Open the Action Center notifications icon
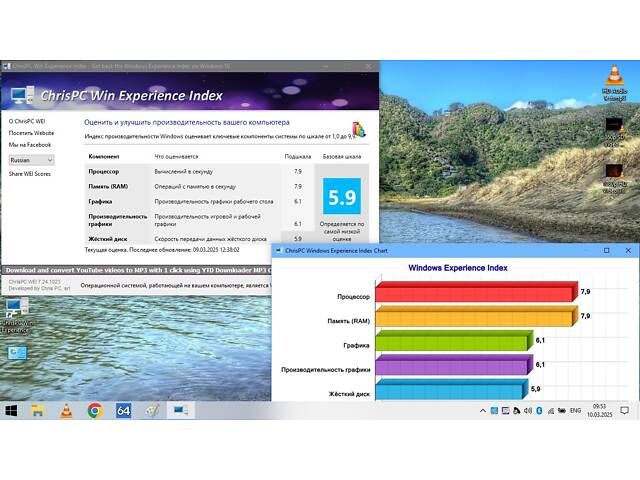 point(624,411)
